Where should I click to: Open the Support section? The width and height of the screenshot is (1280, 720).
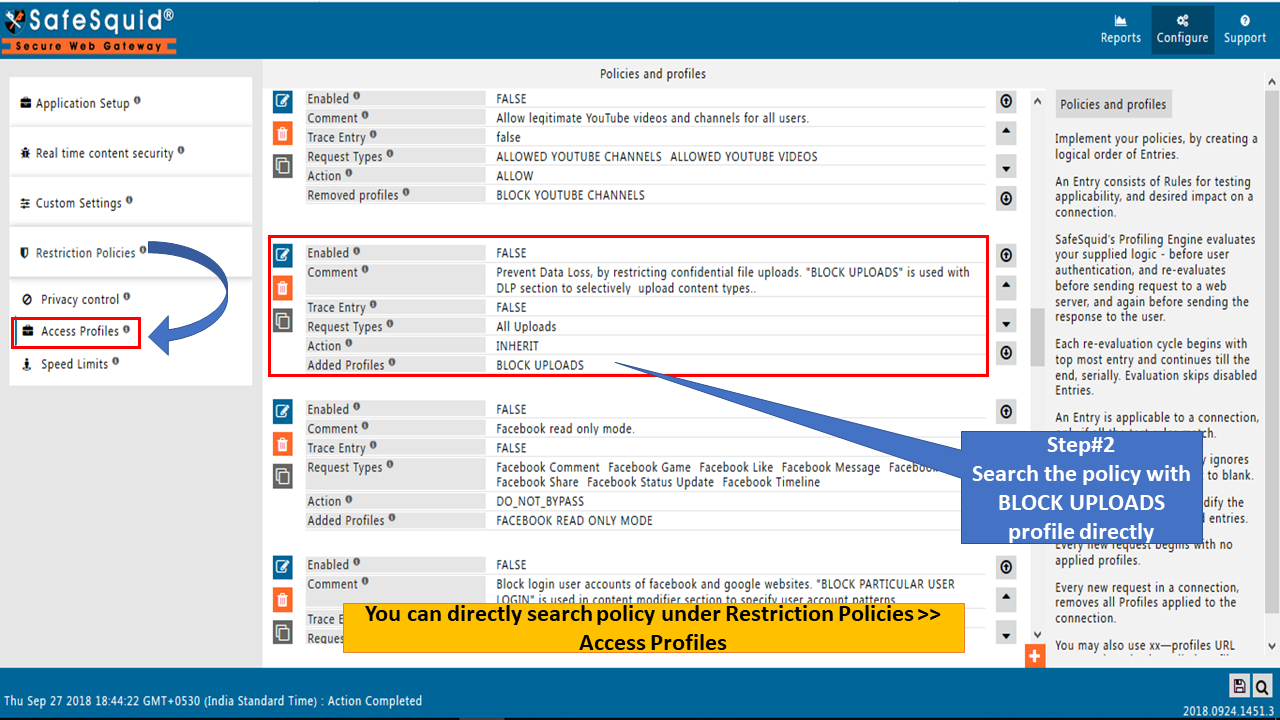pos(1245,30)
